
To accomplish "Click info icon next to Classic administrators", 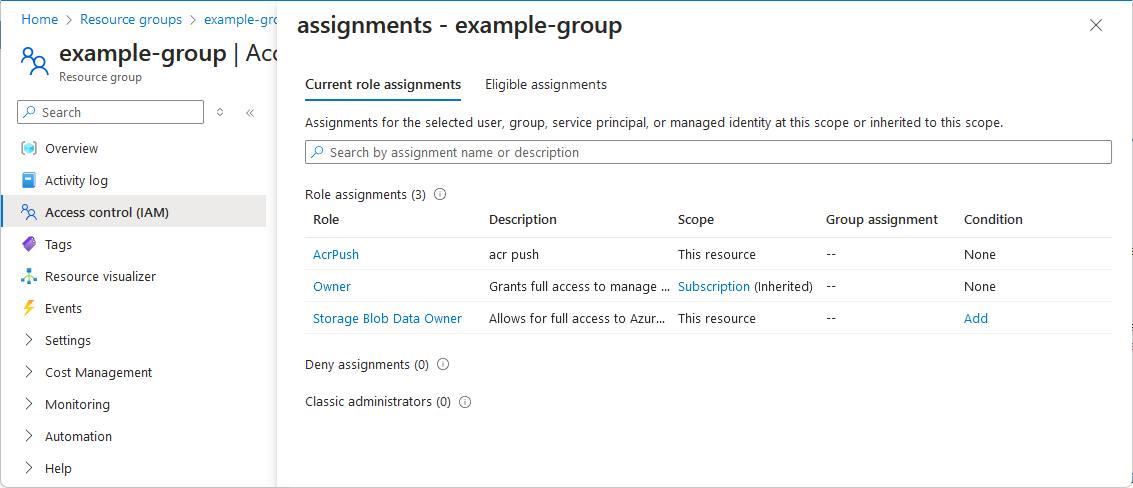I will (x=465, y=402).
